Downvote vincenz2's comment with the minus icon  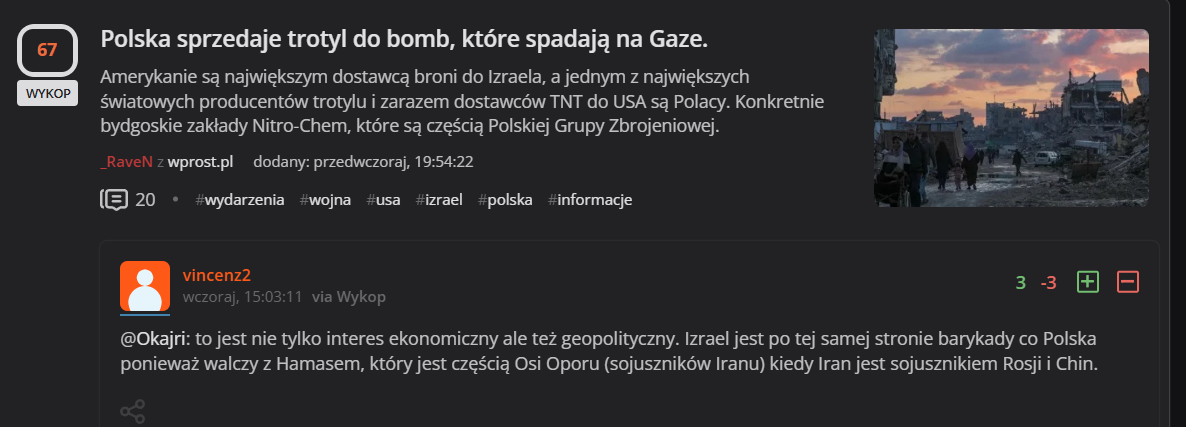(x=1127, y=282)
